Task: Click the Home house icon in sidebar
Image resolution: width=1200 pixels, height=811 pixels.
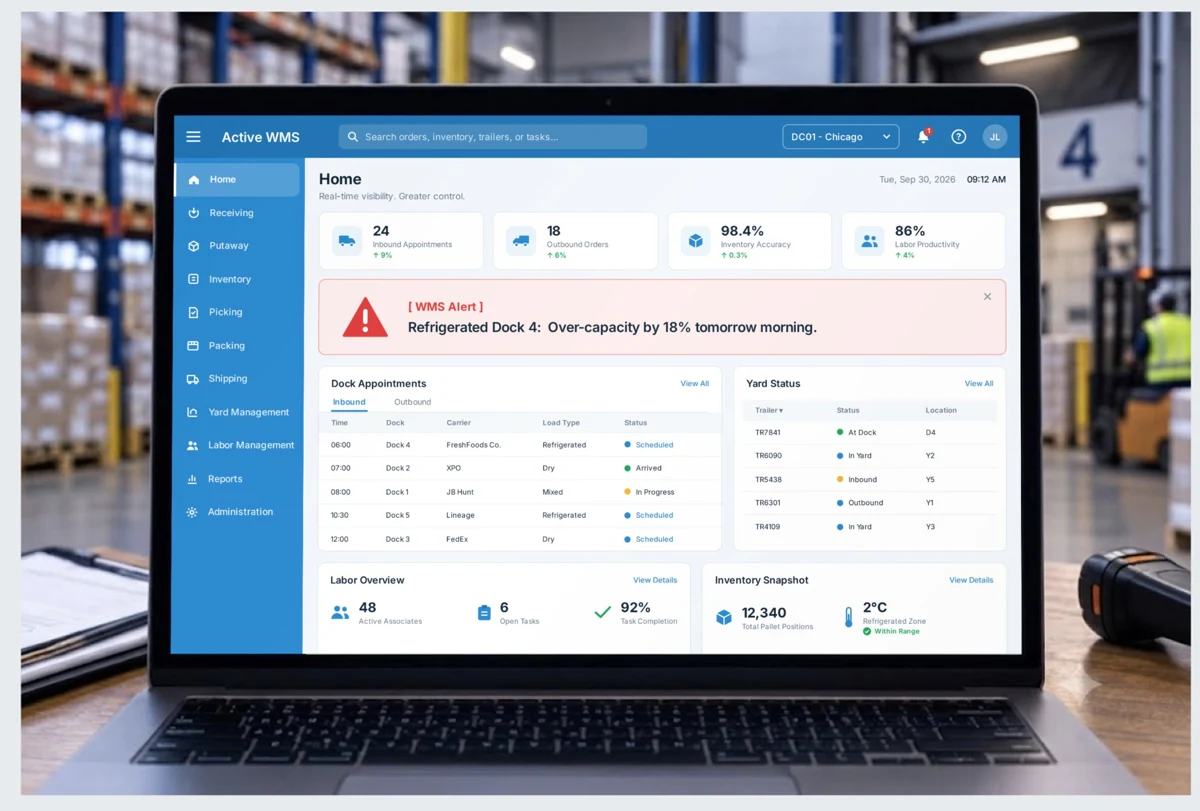Action: coord(193,180)
